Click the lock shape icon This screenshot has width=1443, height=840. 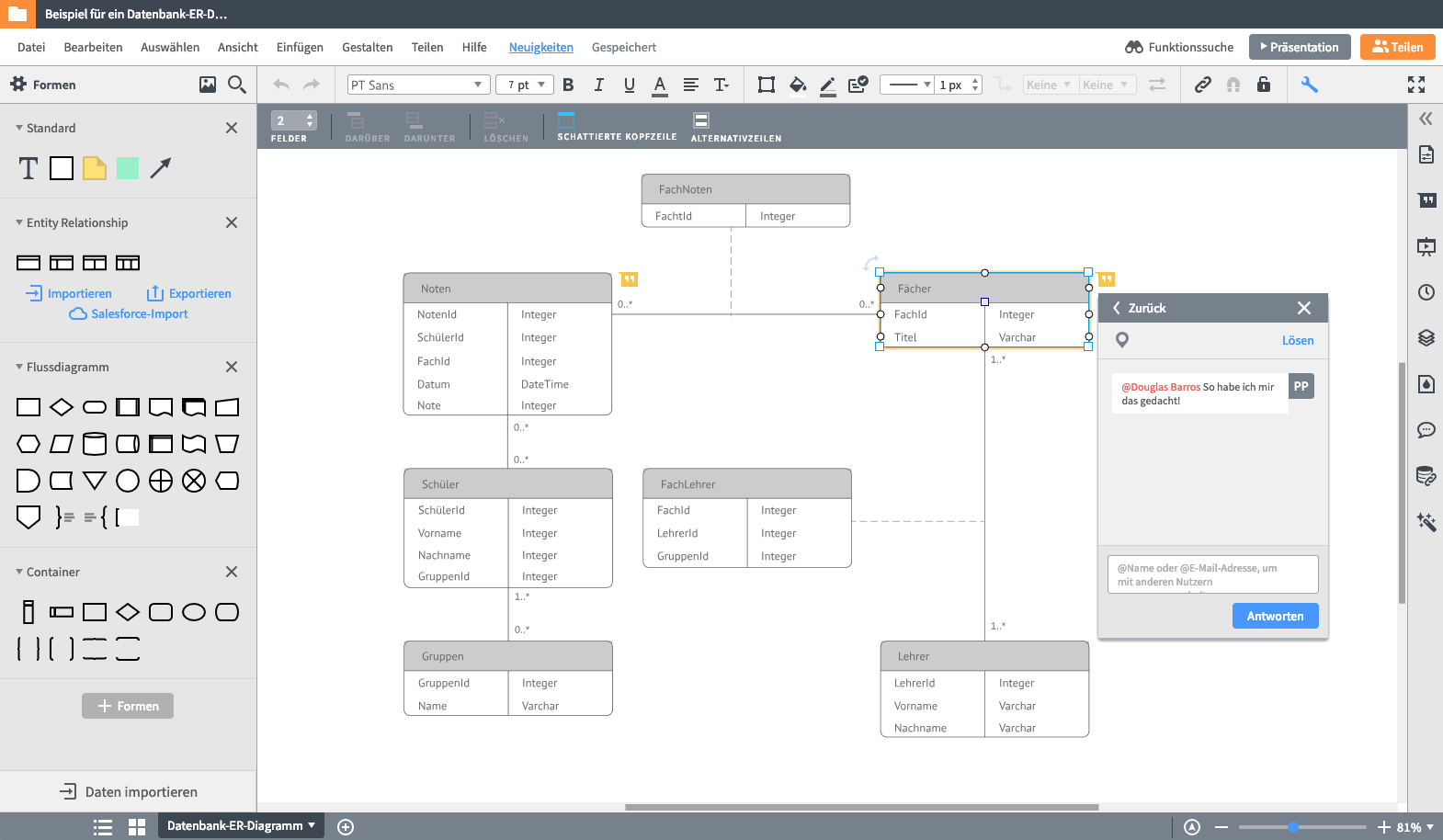point(1264,85)
